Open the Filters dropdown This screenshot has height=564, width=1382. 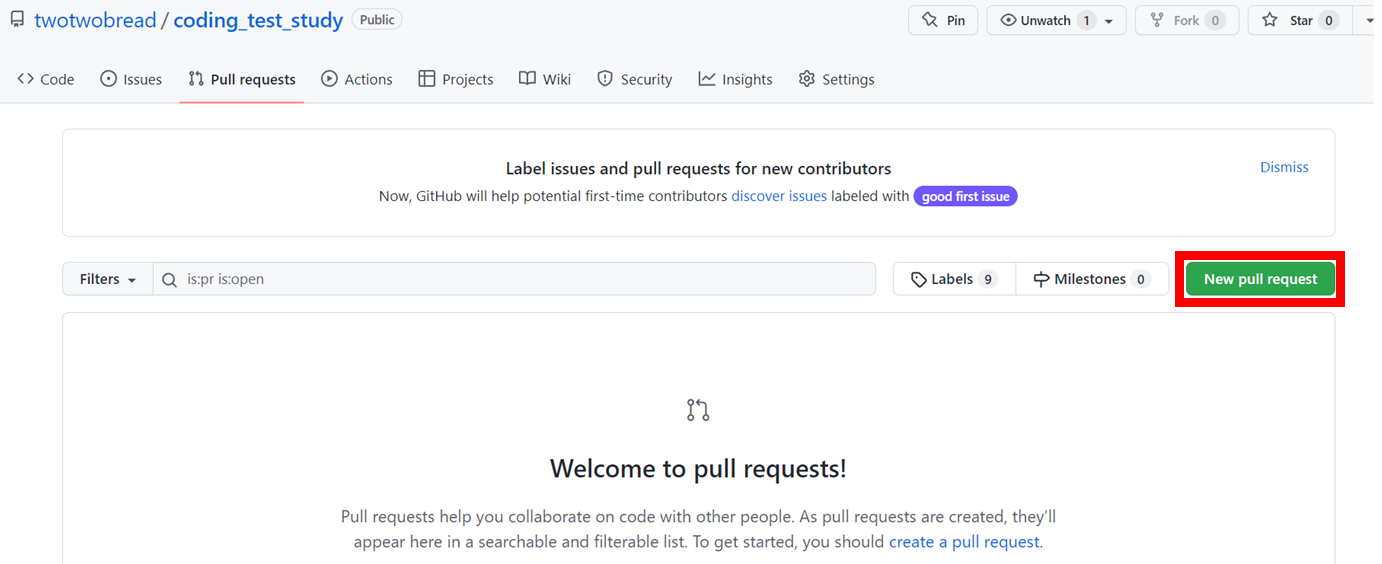108,279
